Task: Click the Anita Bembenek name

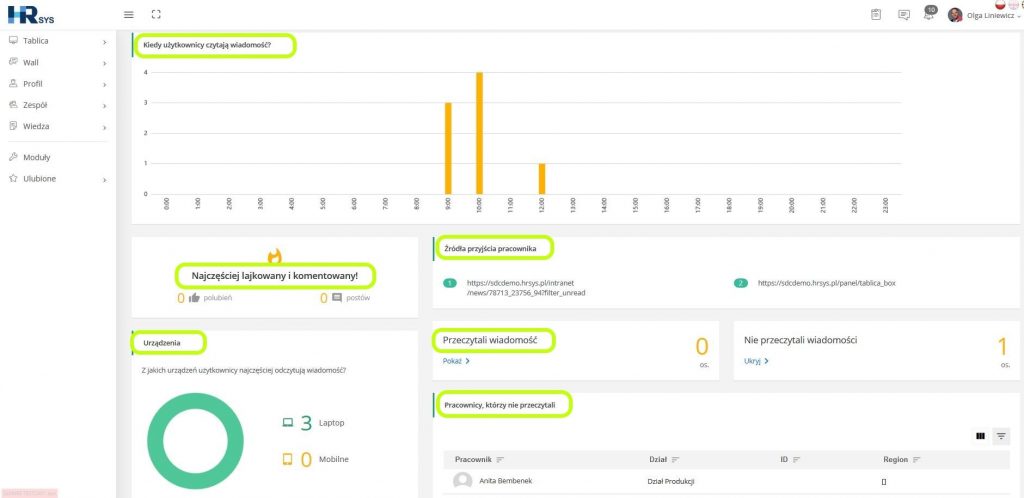Action: [x=505, y=481]
